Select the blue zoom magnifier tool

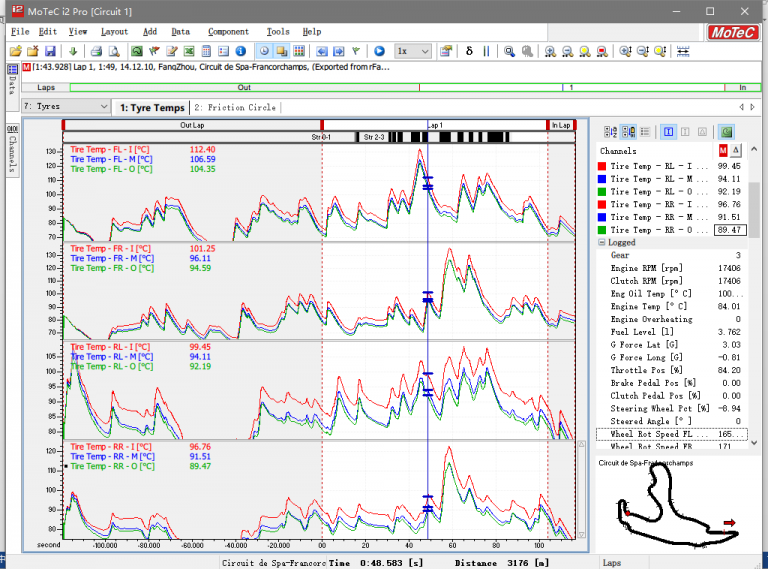tap(509, 51)
